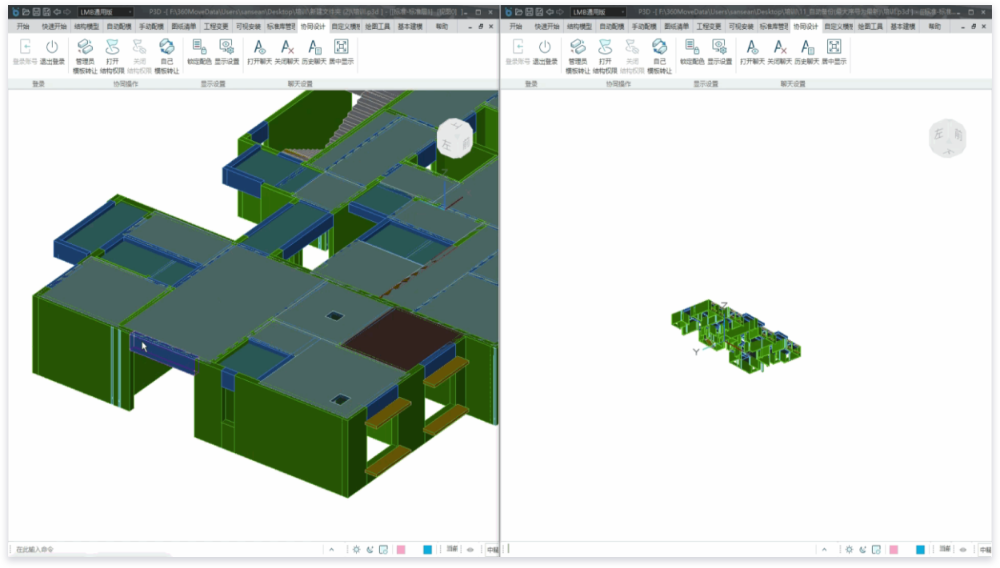Click 自己模板转让 icon in right window
Screen dimensions: 1000x568
coord(659,48)
